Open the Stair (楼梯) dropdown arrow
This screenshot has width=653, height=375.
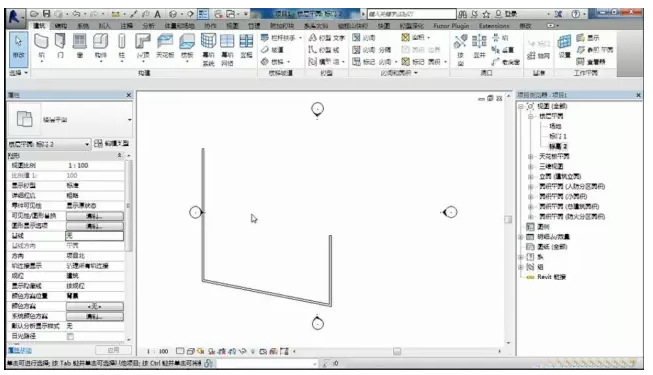[x=289, y=62]
